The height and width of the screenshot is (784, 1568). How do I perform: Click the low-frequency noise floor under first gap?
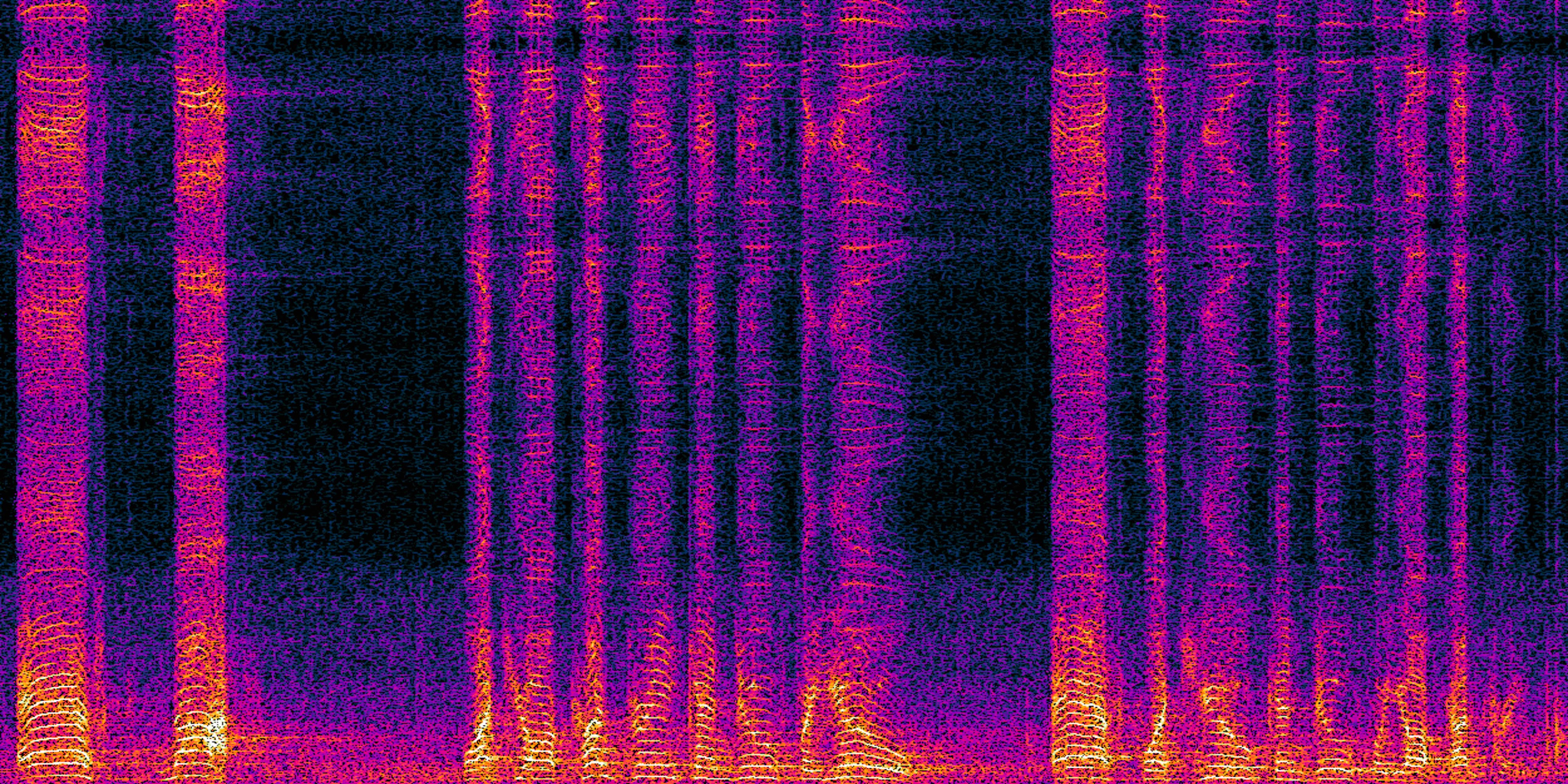[x=347, y=761]
